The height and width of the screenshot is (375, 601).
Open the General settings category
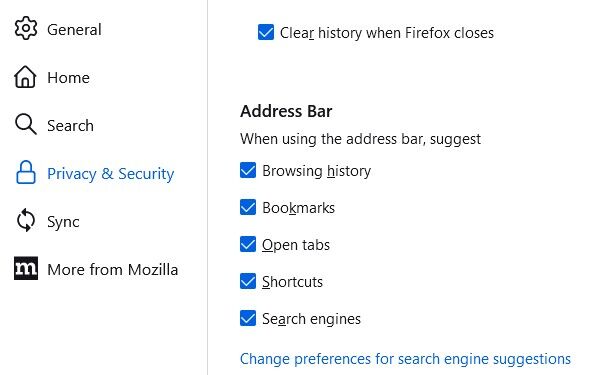(74, 29)
